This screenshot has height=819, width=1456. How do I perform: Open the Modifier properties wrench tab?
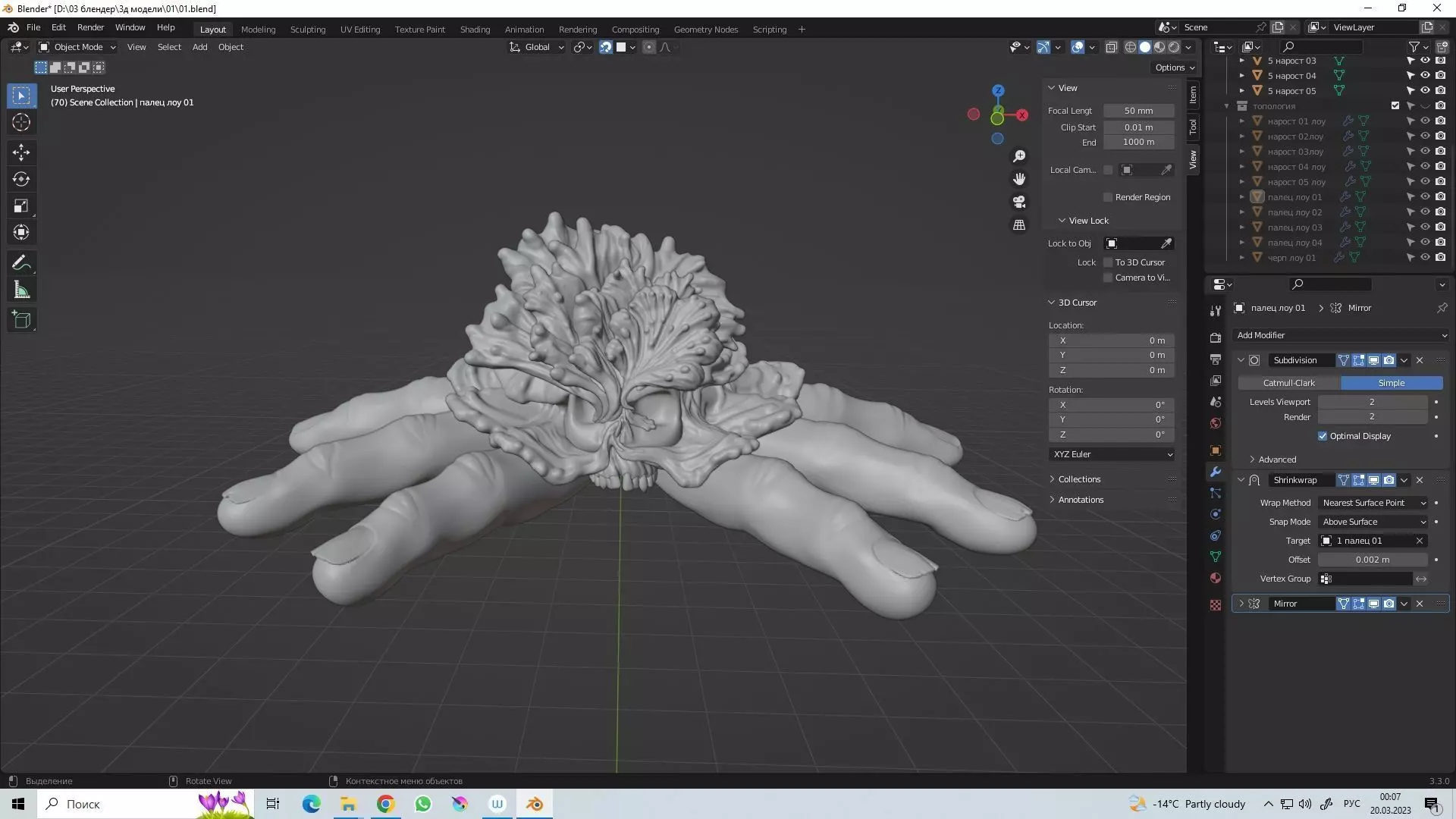click(x=1216, y=472)
